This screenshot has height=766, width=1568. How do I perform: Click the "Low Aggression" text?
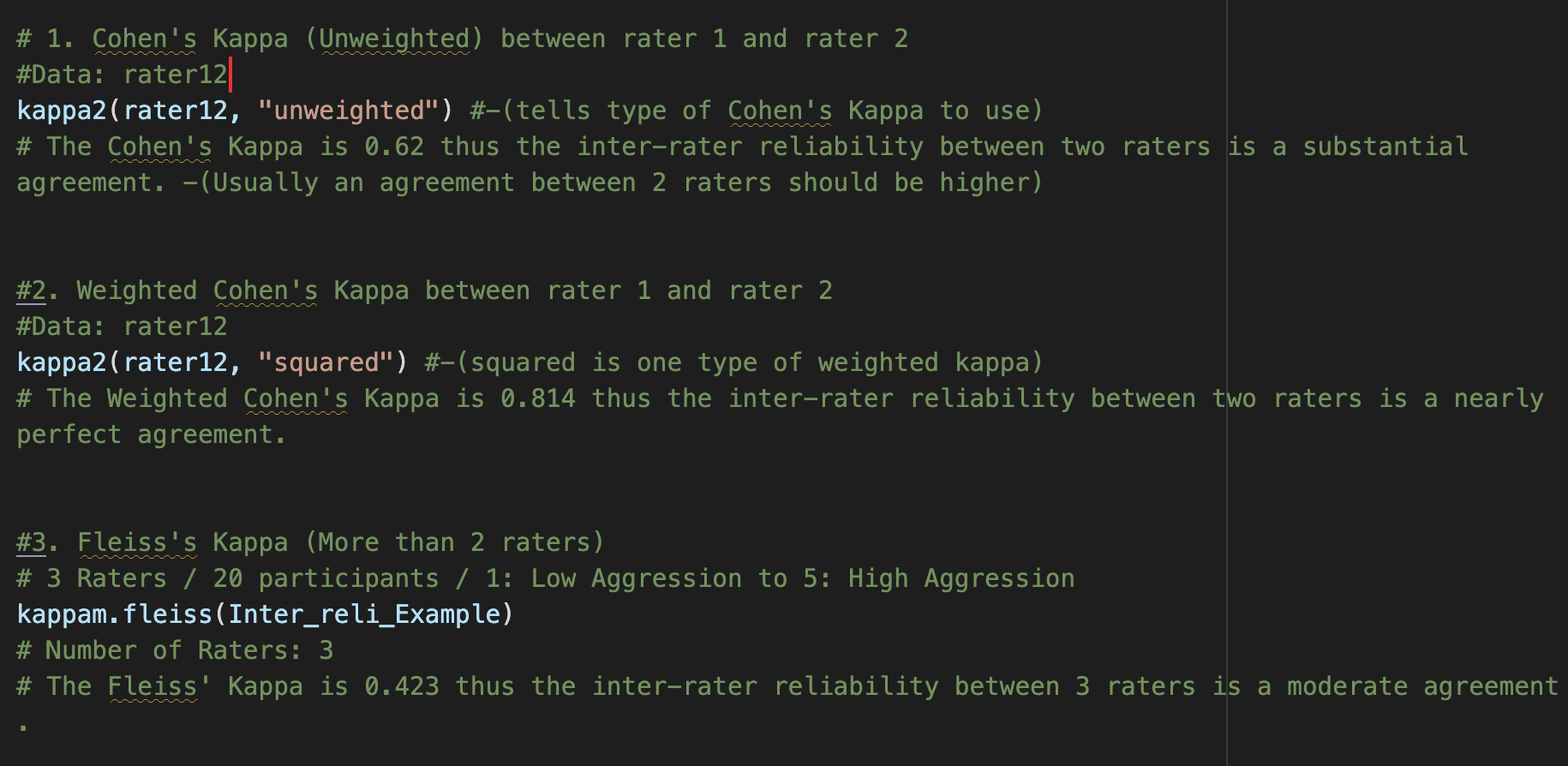637,578
